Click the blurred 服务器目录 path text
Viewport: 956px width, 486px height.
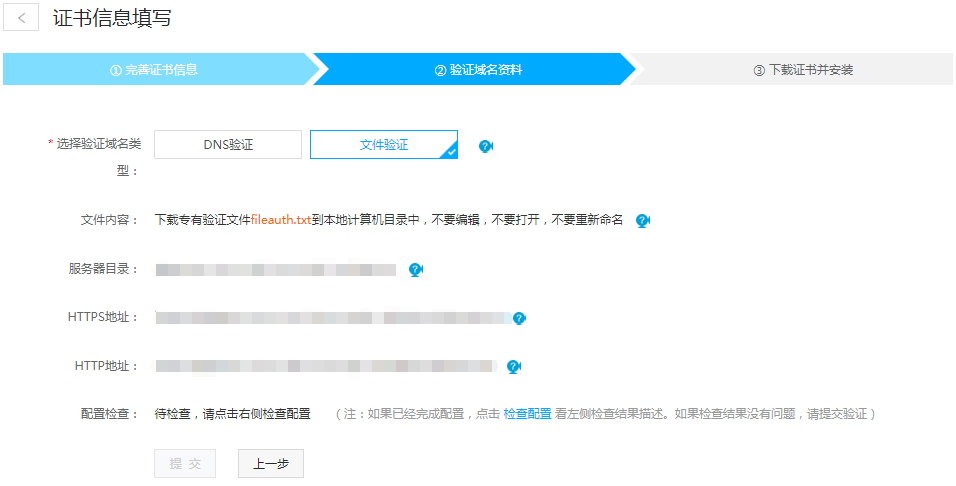click(x=275, y=270)
